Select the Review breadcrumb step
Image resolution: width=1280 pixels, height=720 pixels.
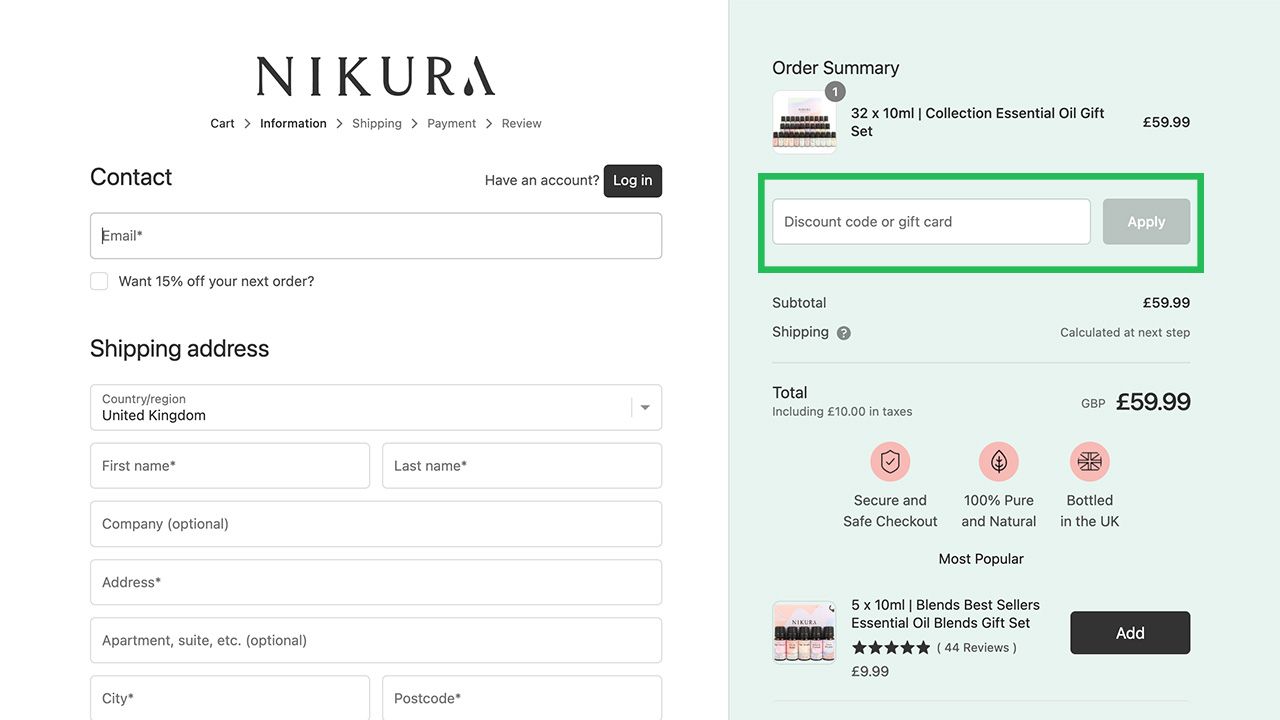tap(522, 124)
